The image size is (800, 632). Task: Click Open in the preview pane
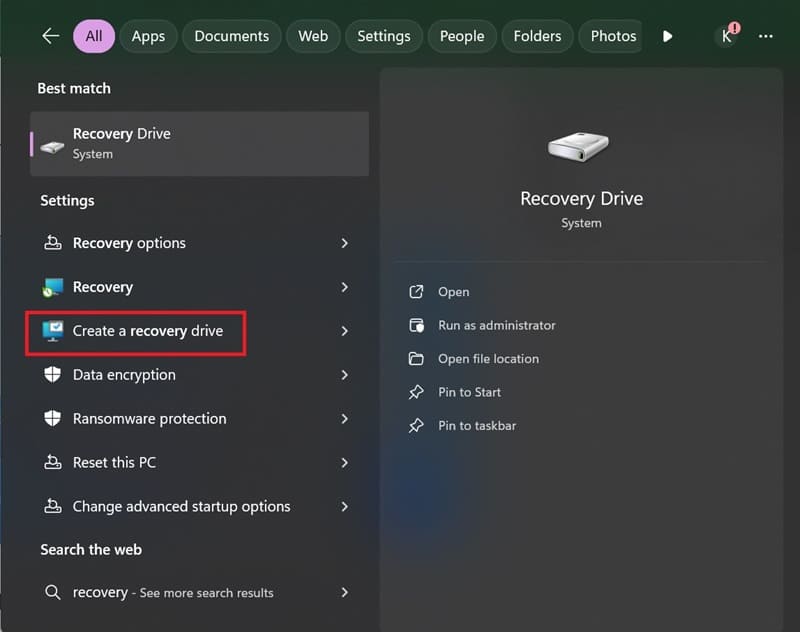(454, 292)
